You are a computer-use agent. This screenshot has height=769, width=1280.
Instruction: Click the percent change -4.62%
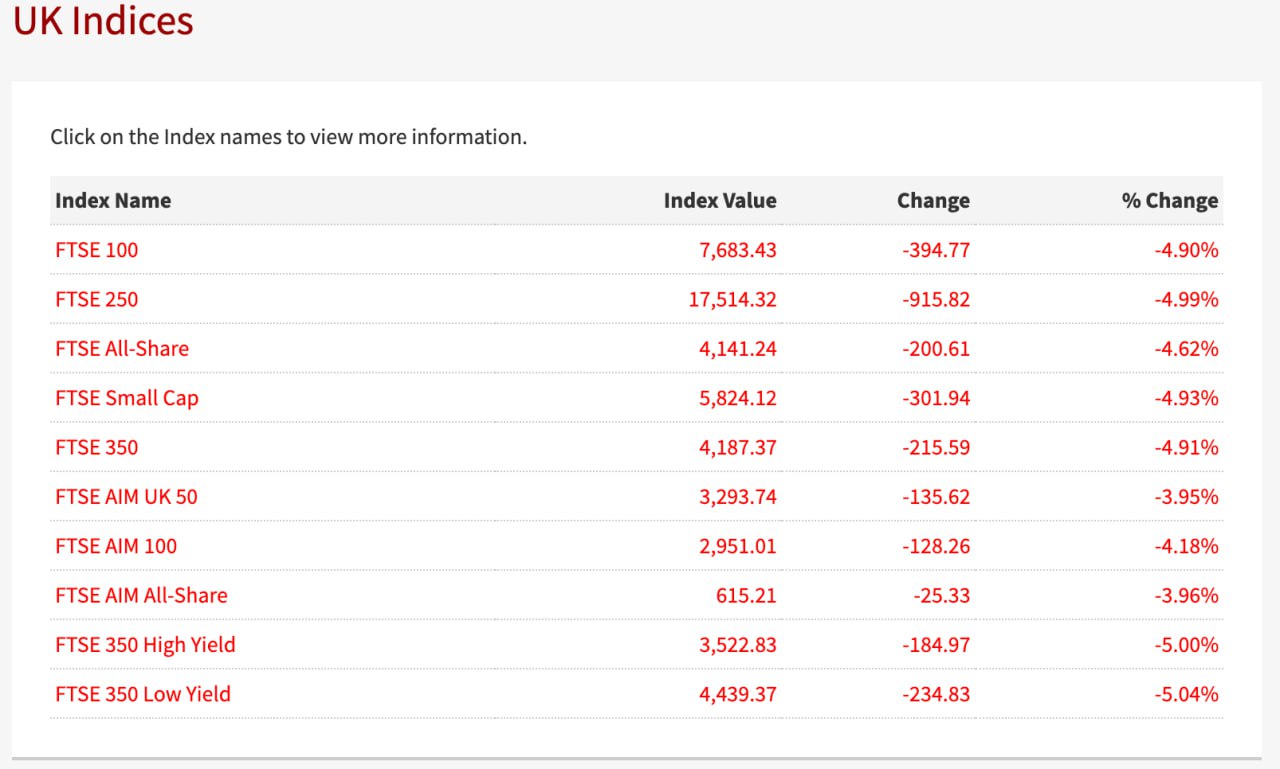(x=1187, y=348)
